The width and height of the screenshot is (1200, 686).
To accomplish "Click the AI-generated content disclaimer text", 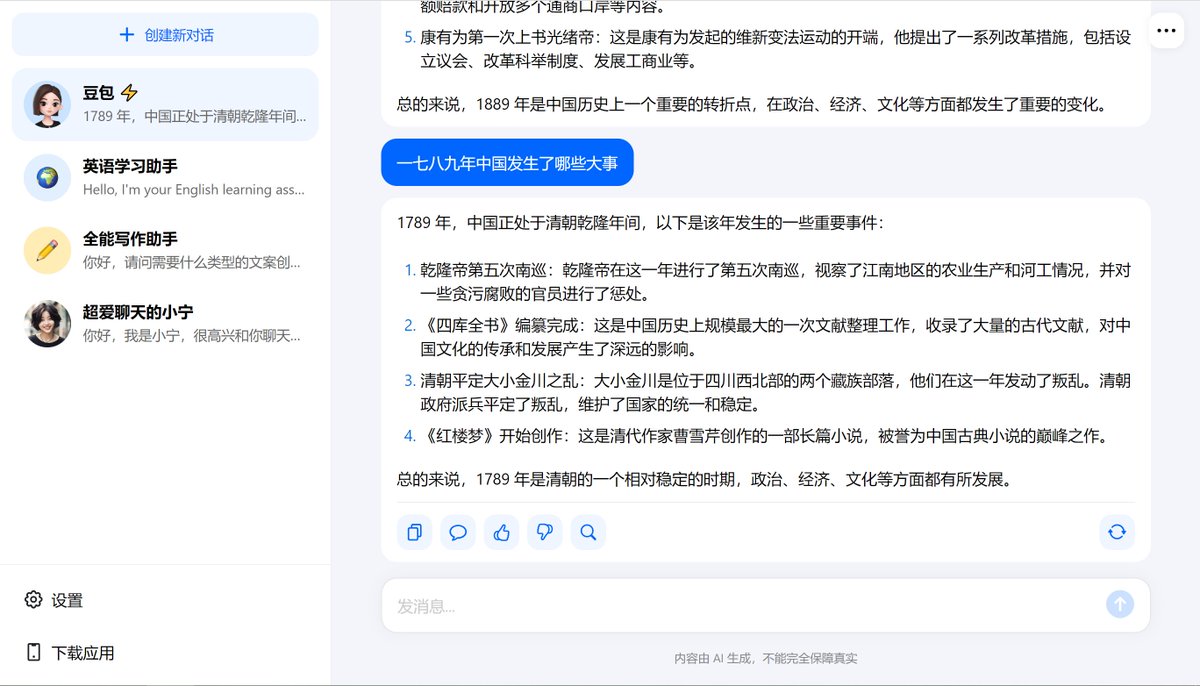I will coord(768,658).
